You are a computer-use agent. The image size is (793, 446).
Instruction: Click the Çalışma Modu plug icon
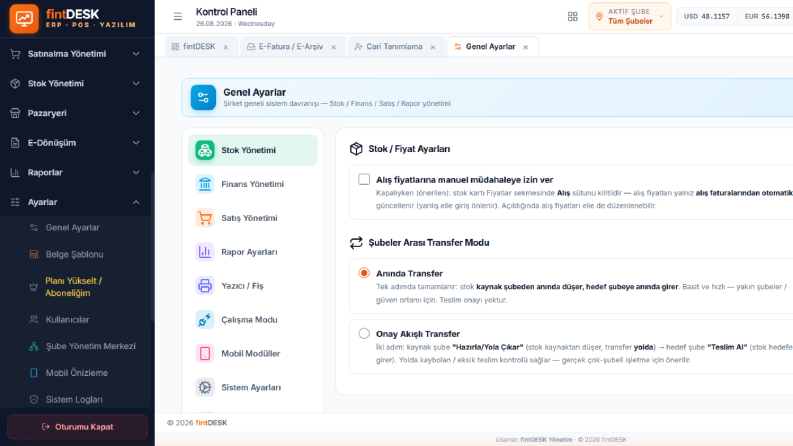[205, 320]
